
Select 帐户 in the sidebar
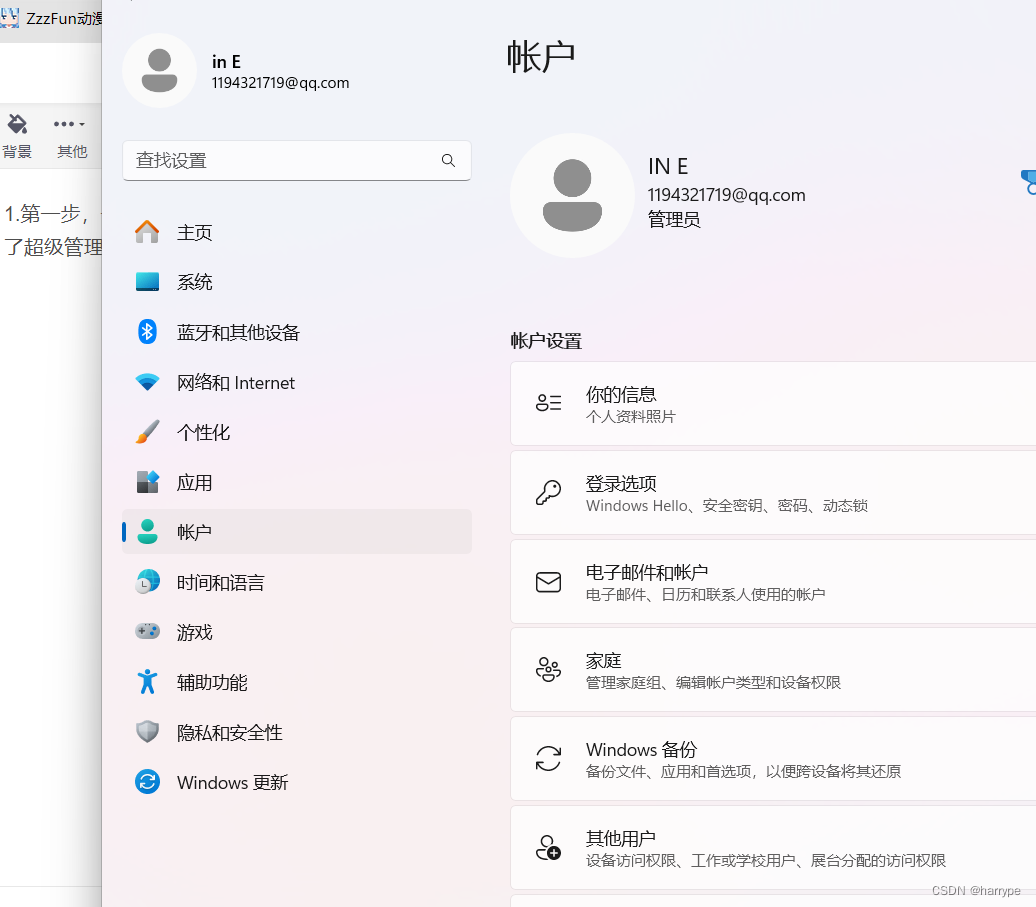[297, 532]
